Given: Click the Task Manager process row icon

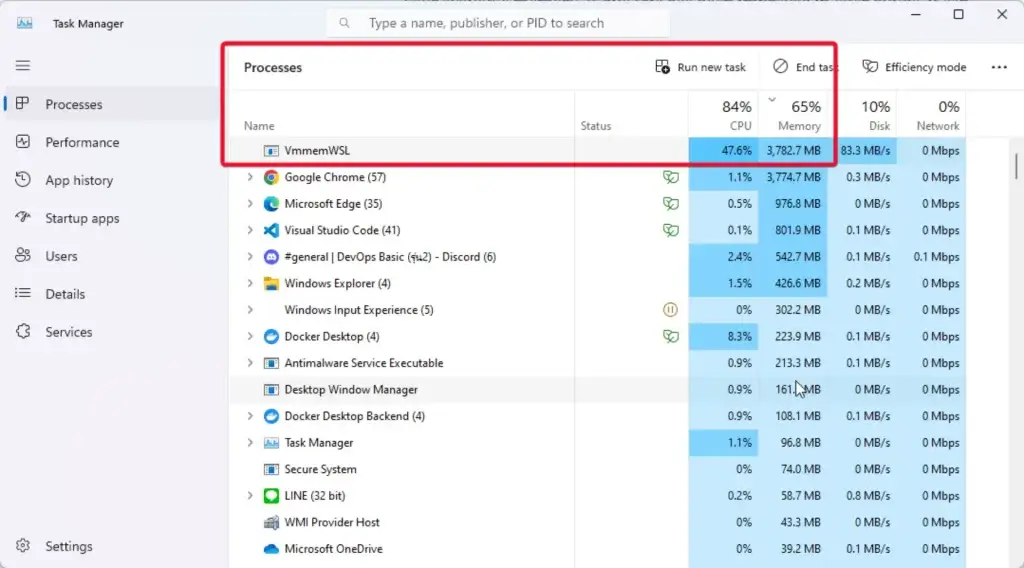Looking at the screenshot, I should tap(271, 443).
